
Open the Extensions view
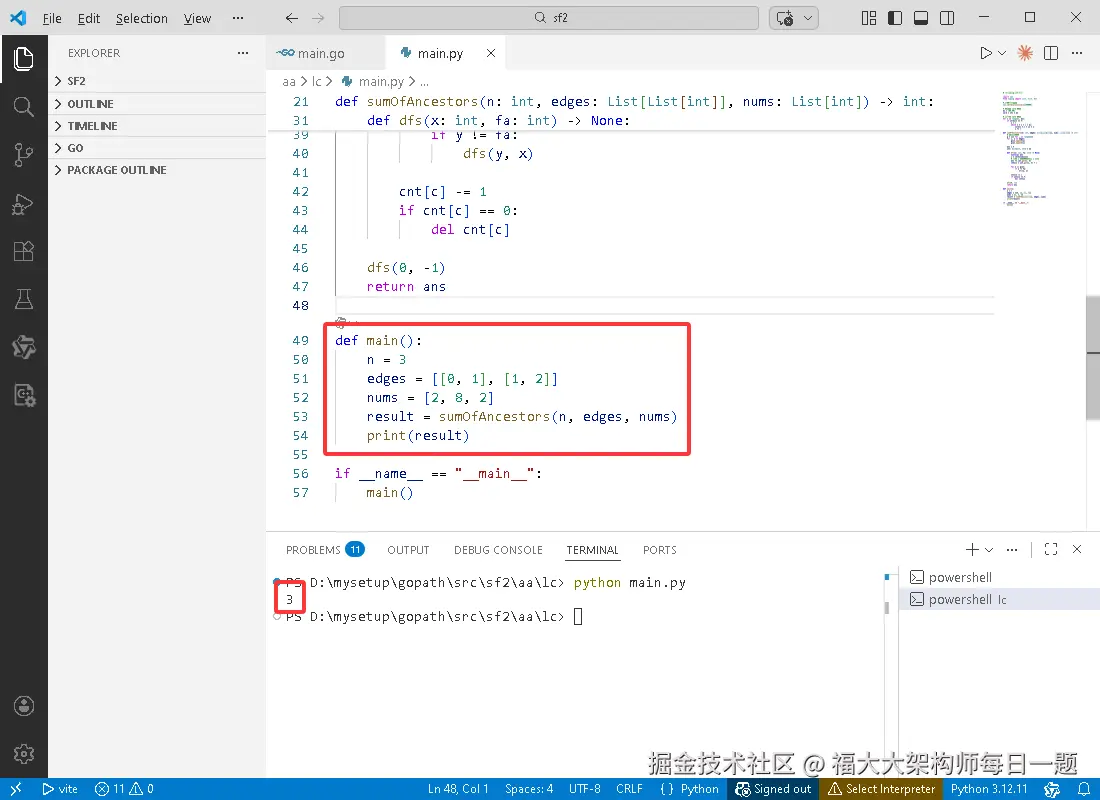[x=23, y=251]
